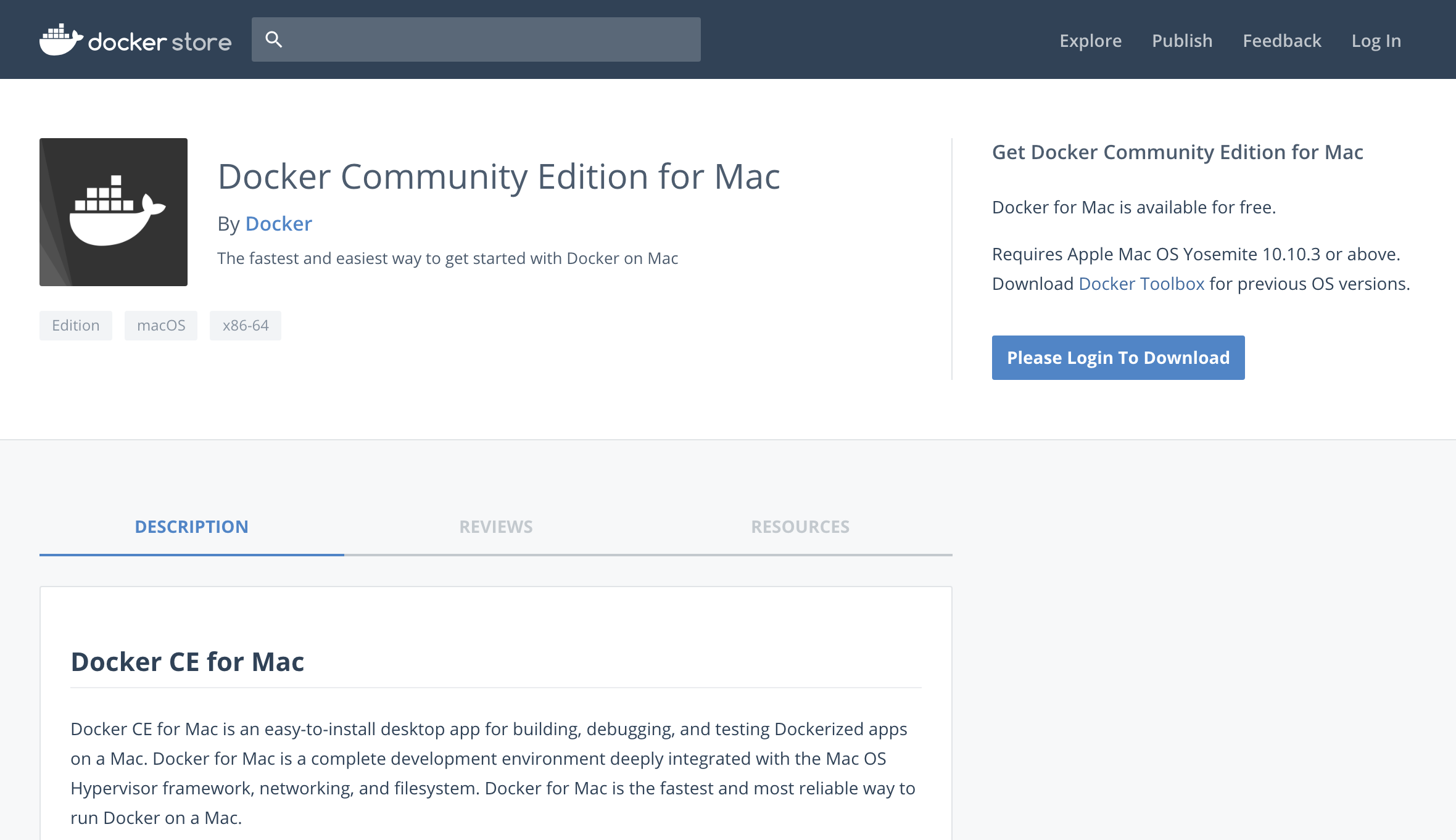
Task: Select the Edition tag
Action: [76, 326]
